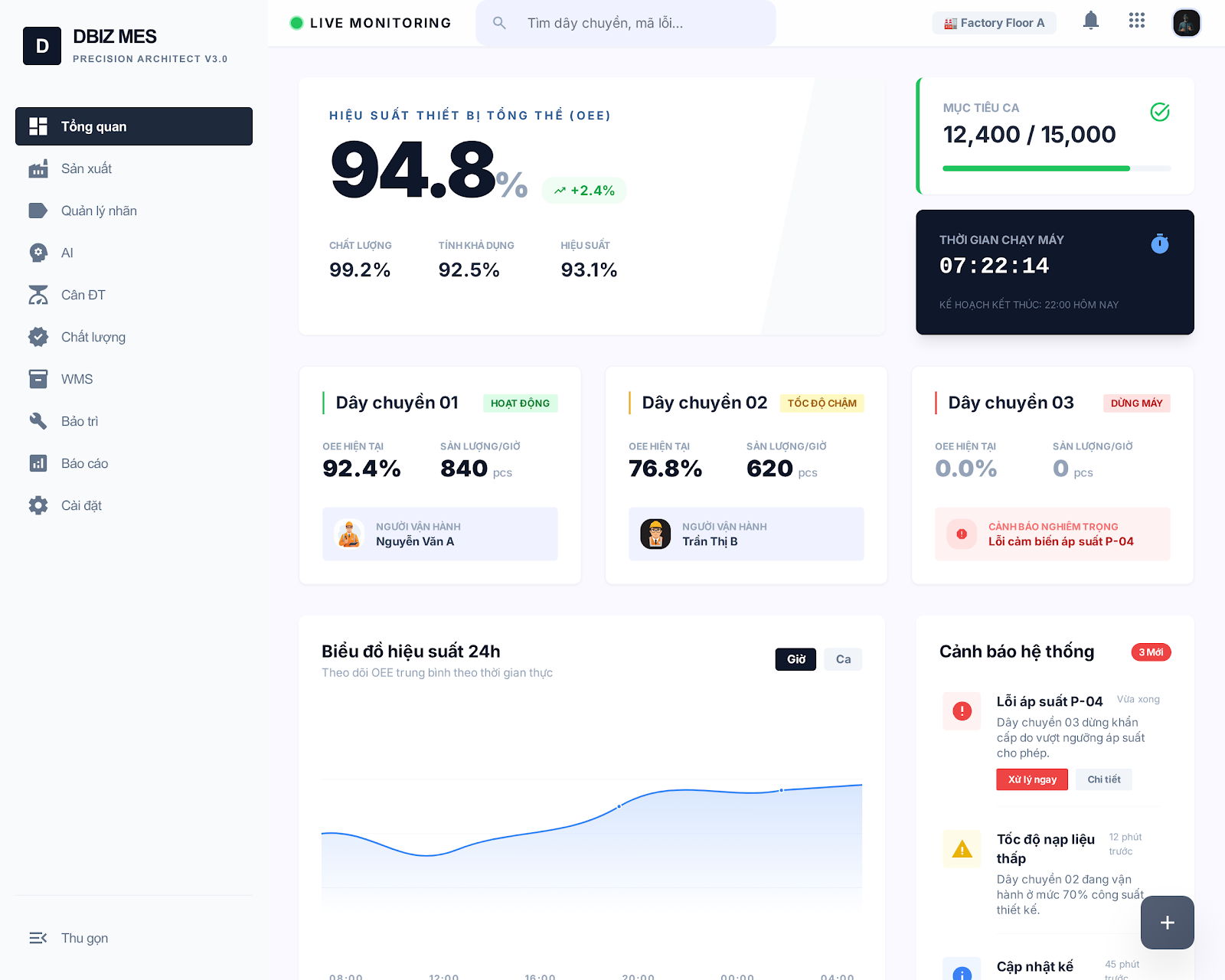The width and height of the screenshot is (1225, 980).
Task: Click the Thu gọn collapse menu icon
Action: point(38,938)
